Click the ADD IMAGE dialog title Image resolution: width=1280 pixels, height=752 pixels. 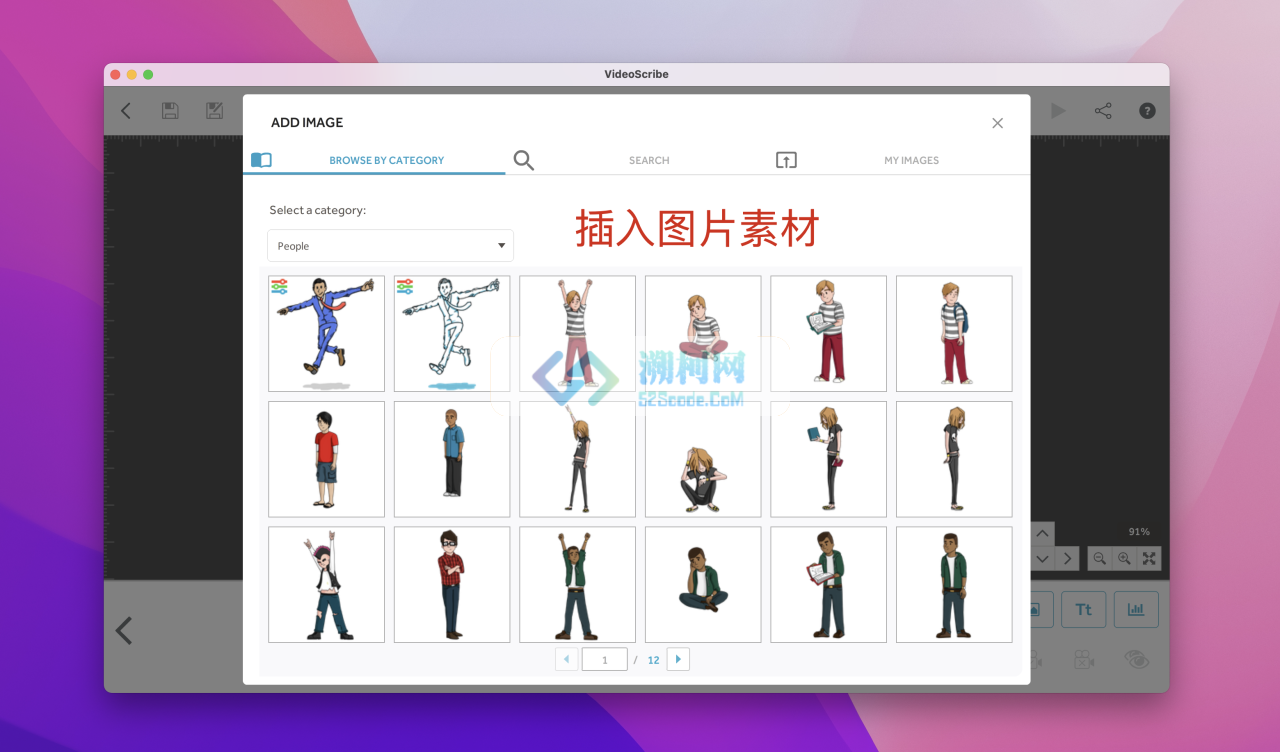coord(307,122)
